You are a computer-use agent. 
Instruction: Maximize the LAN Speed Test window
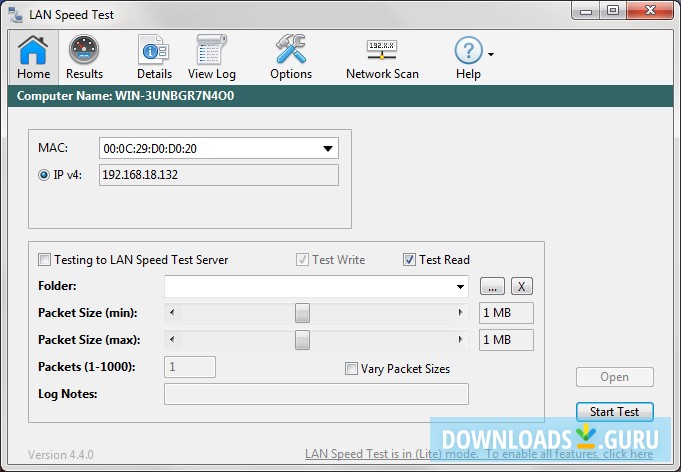point(613,11)
